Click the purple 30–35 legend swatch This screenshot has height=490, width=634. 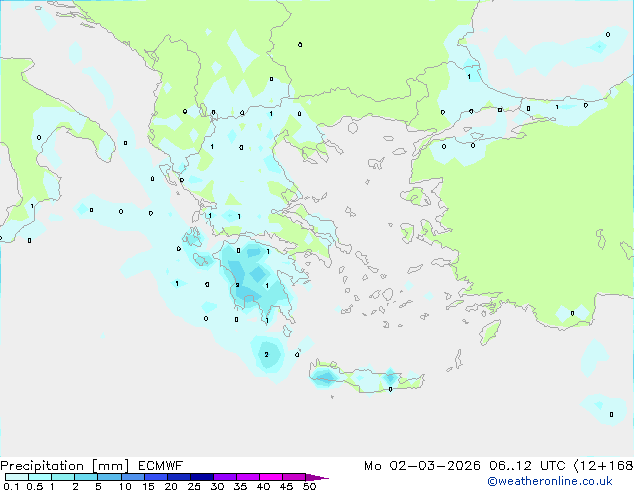(x=225, y=477)
